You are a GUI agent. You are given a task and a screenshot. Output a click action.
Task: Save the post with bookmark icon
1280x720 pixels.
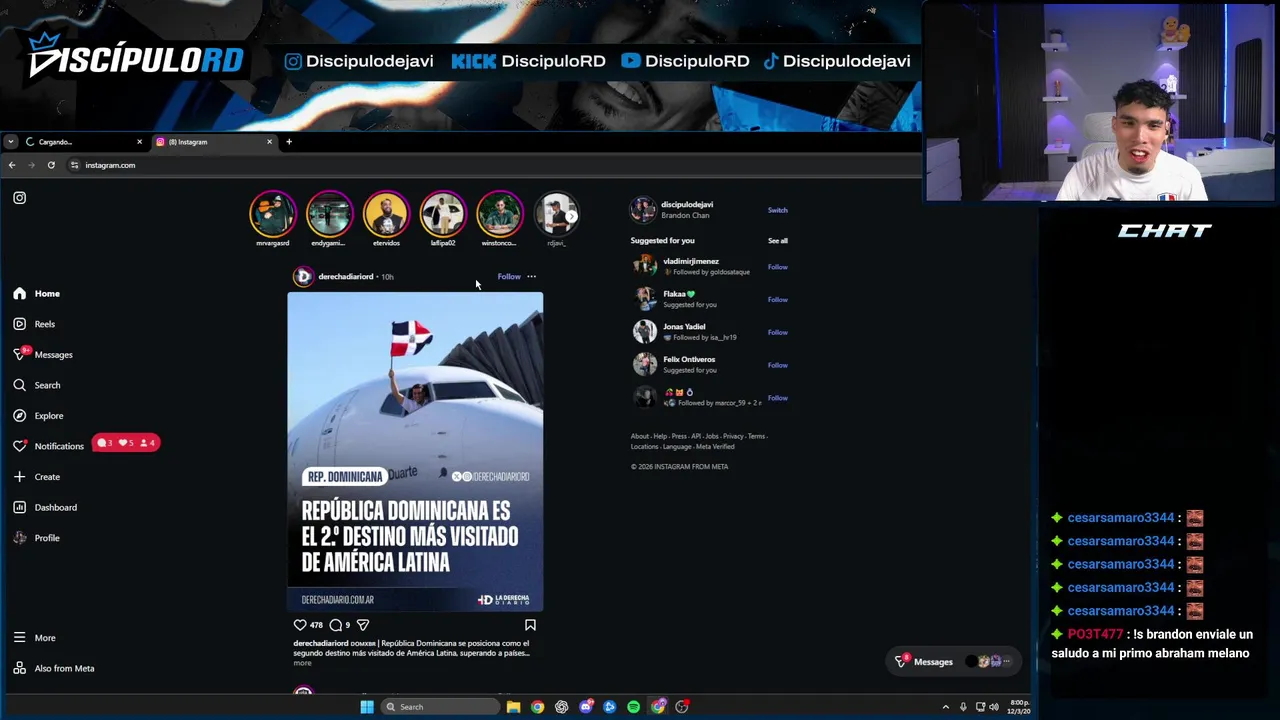tap(530, 625)
